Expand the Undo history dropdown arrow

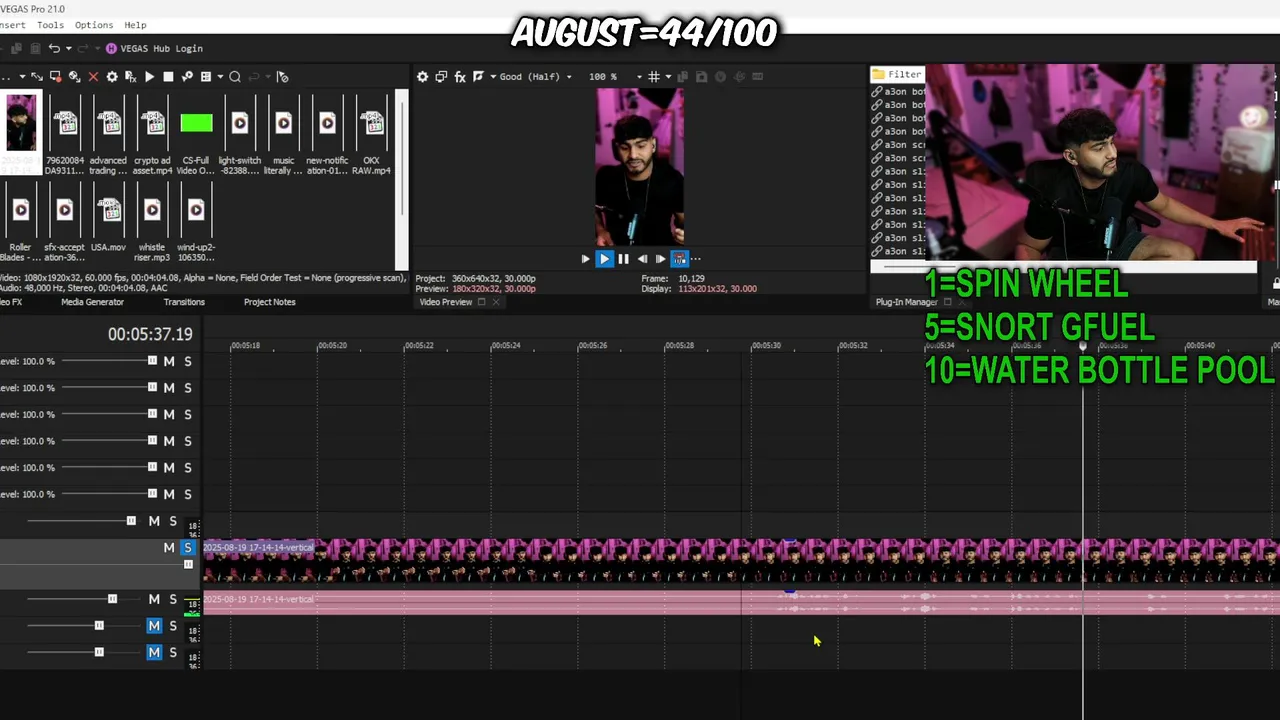68,48
